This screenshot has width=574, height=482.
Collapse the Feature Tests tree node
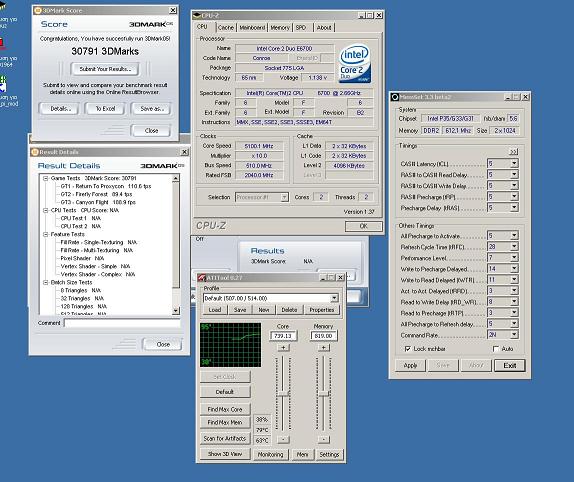tap(46, 234)
